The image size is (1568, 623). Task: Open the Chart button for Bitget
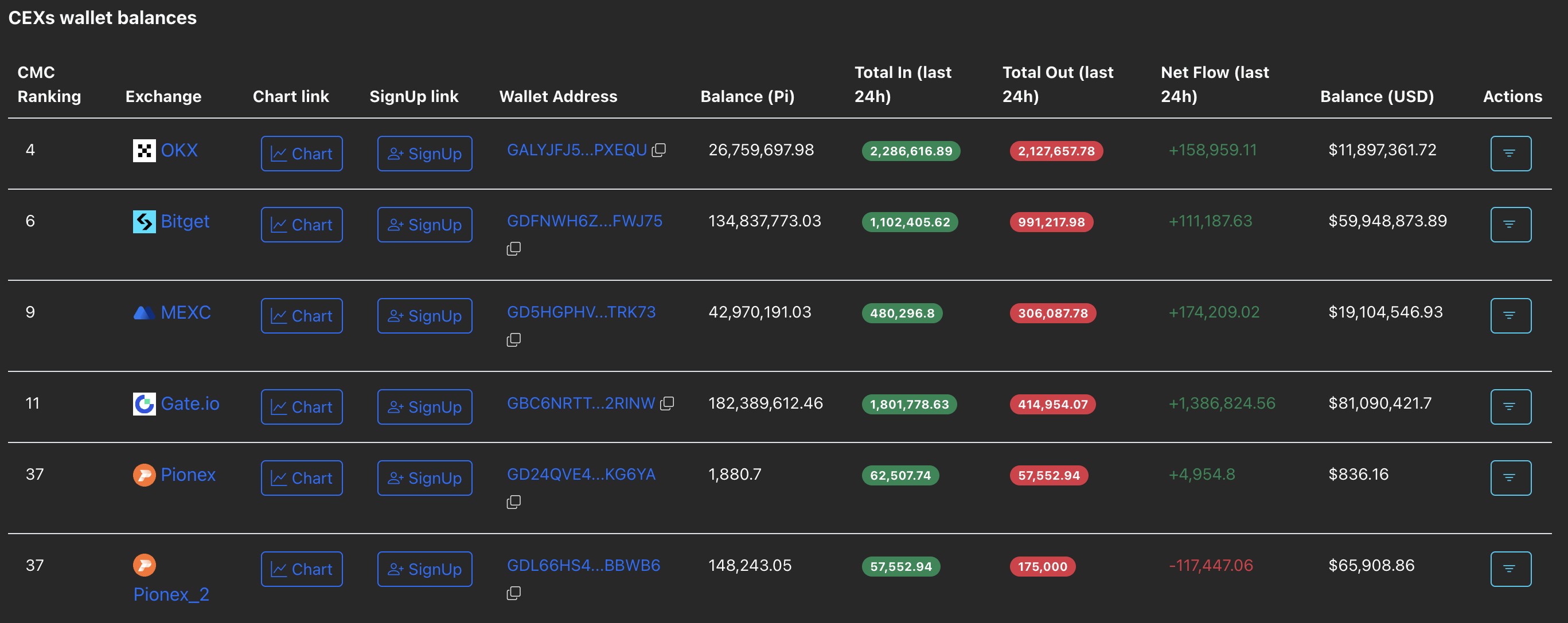click(302, 225)
